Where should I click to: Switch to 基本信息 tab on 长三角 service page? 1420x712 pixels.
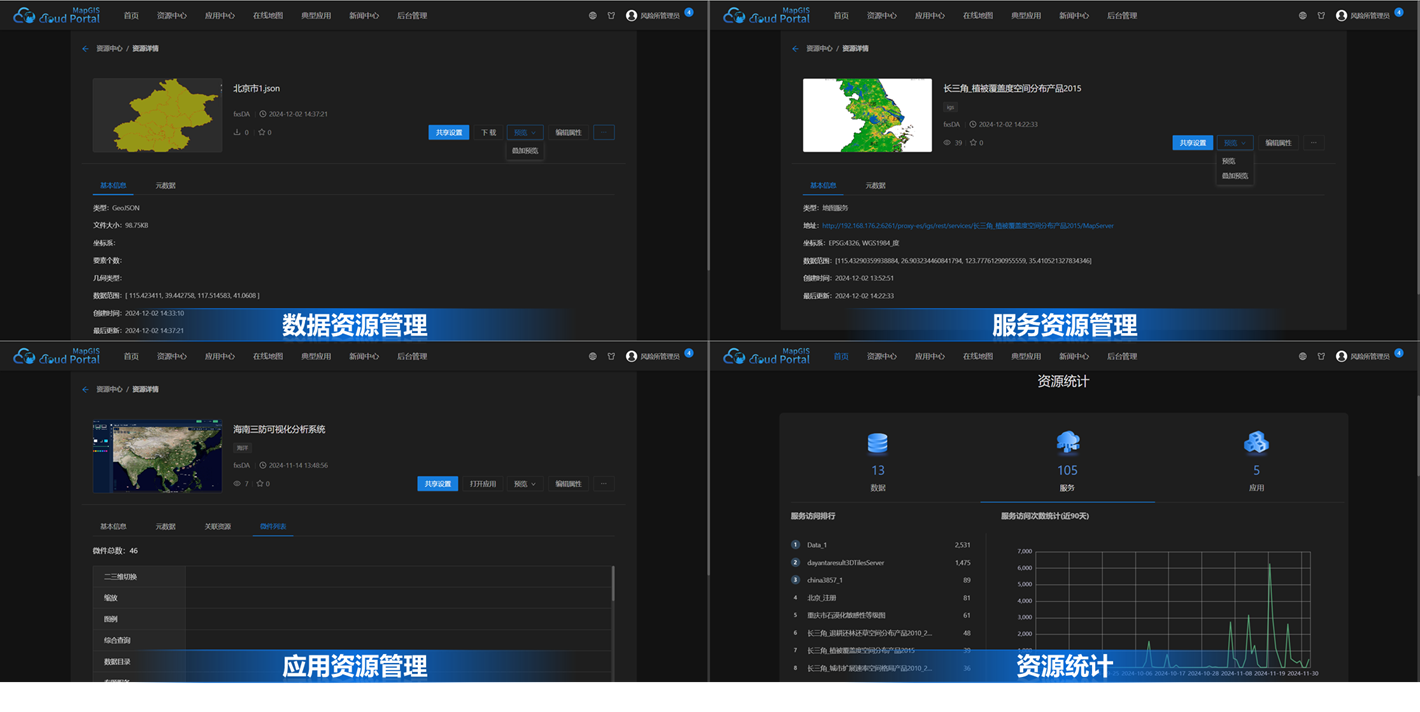[x=823, y=186]
